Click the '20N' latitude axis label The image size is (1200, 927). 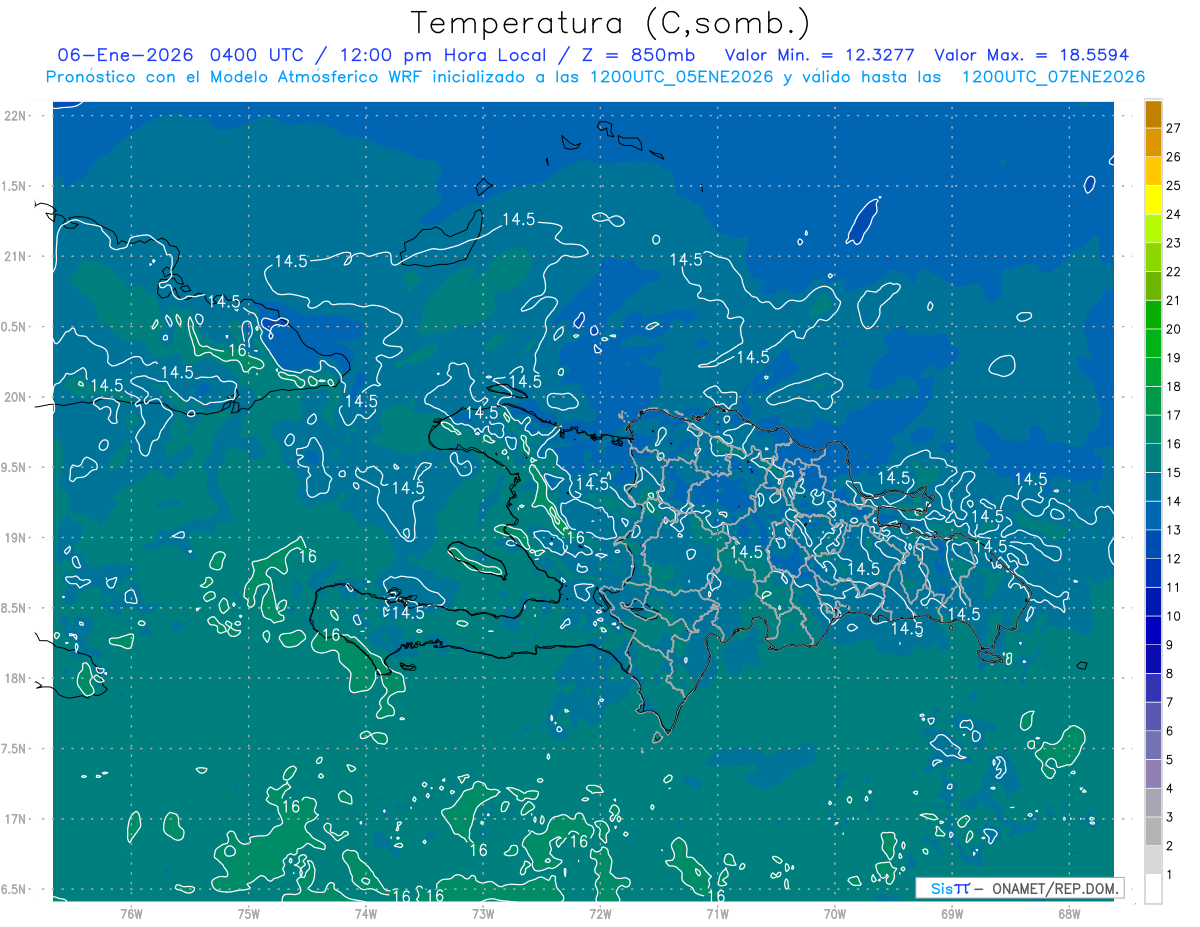pyautogui.click(x=17, y=397)
